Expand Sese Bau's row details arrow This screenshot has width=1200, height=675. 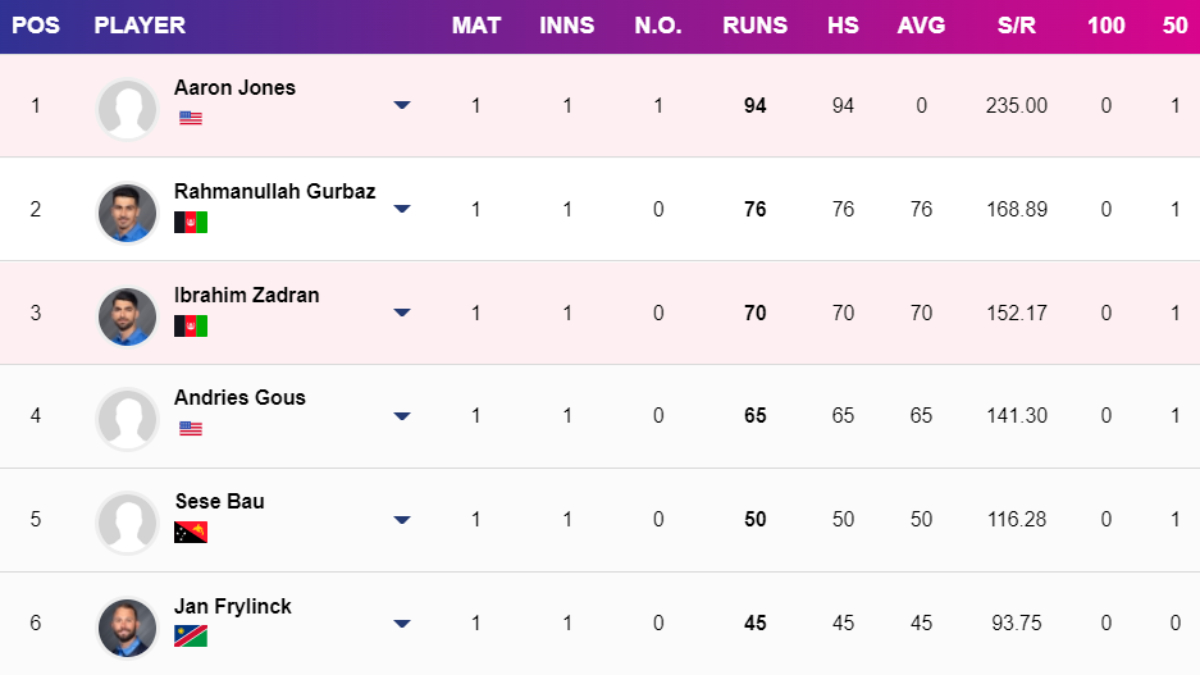tap(402, 520)
